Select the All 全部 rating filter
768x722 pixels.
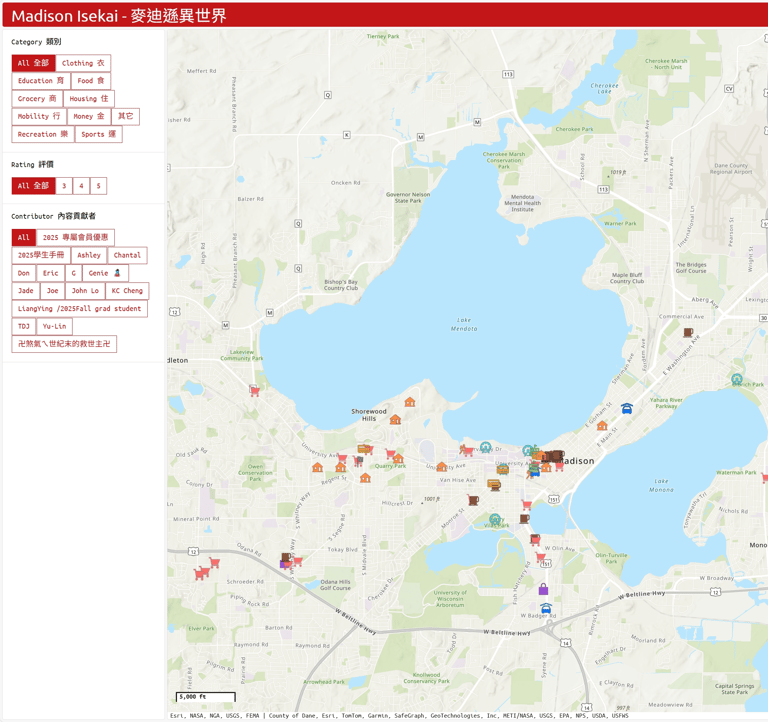33,186
